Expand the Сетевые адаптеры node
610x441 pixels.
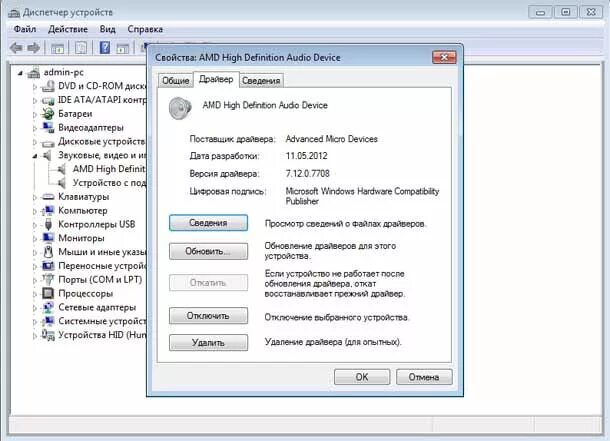(x=35, y=308)
